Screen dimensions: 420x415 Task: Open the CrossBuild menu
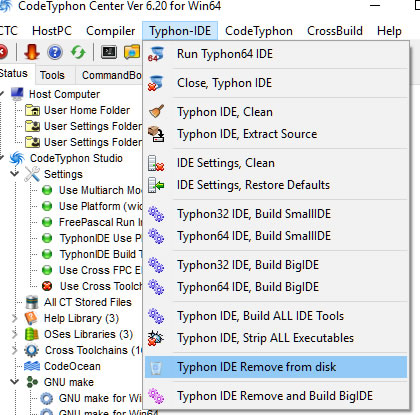coord(335,31)
